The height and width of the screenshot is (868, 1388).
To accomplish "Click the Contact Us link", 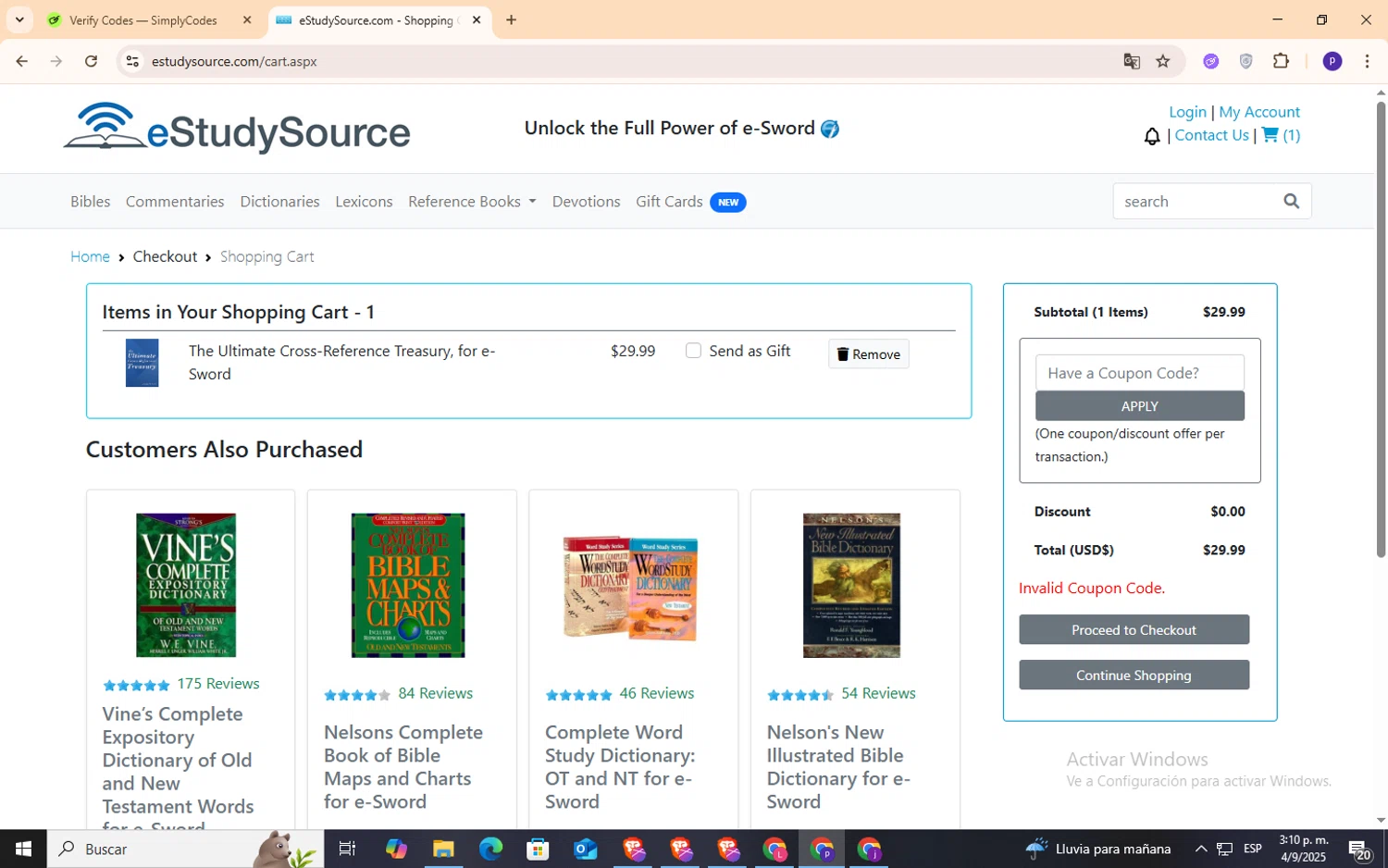I will click(x=1211, y=135).
